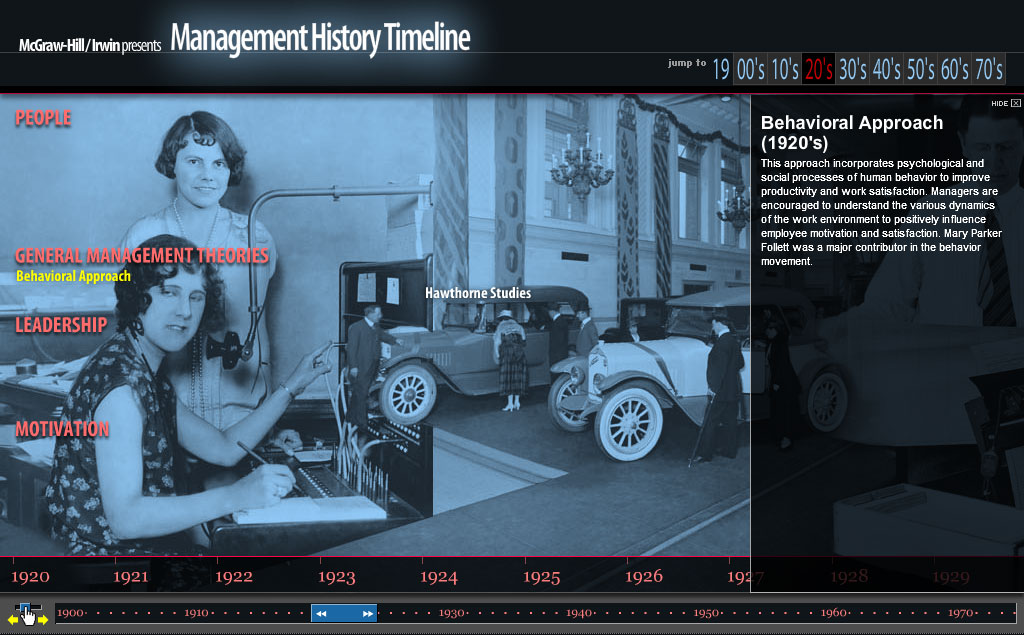Click the X icon next to HIDE
The width and height of the screenshot is (1024, 635).
1016,103
